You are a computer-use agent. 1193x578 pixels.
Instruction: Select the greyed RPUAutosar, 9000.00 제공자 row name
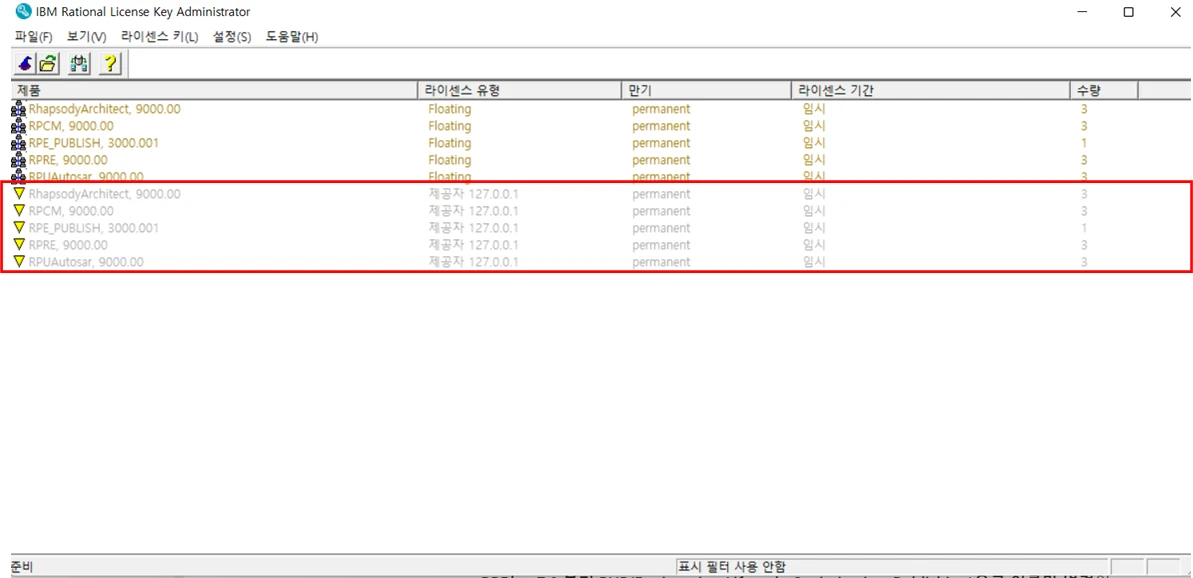click(87, 262)
